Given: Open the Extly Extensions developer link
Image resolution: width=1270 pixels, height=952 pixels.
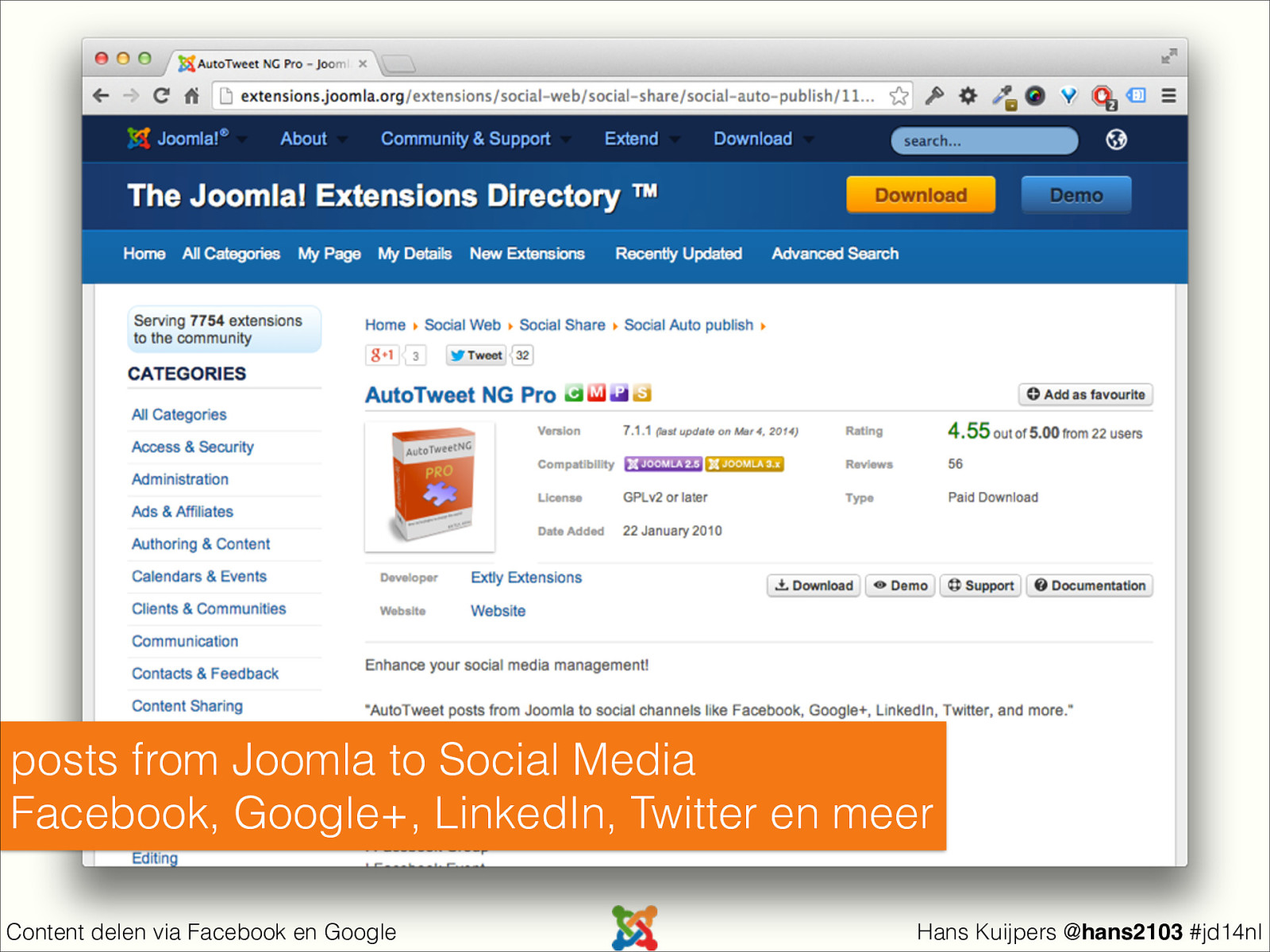Looking at the screenshot, I should [x=526, y=578].
